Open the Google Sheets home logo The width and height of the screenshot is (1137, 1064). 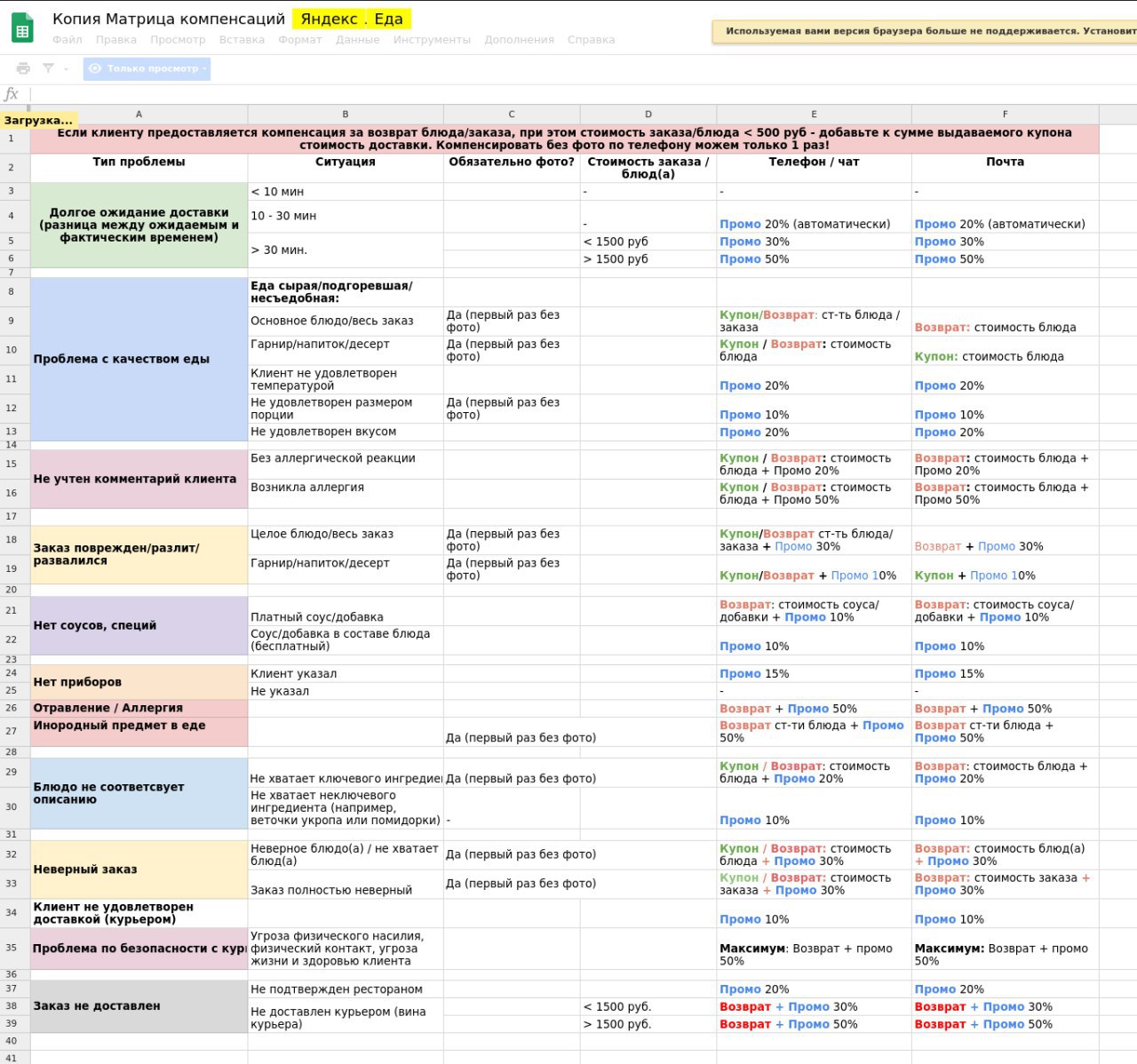(x=23, y=28)
